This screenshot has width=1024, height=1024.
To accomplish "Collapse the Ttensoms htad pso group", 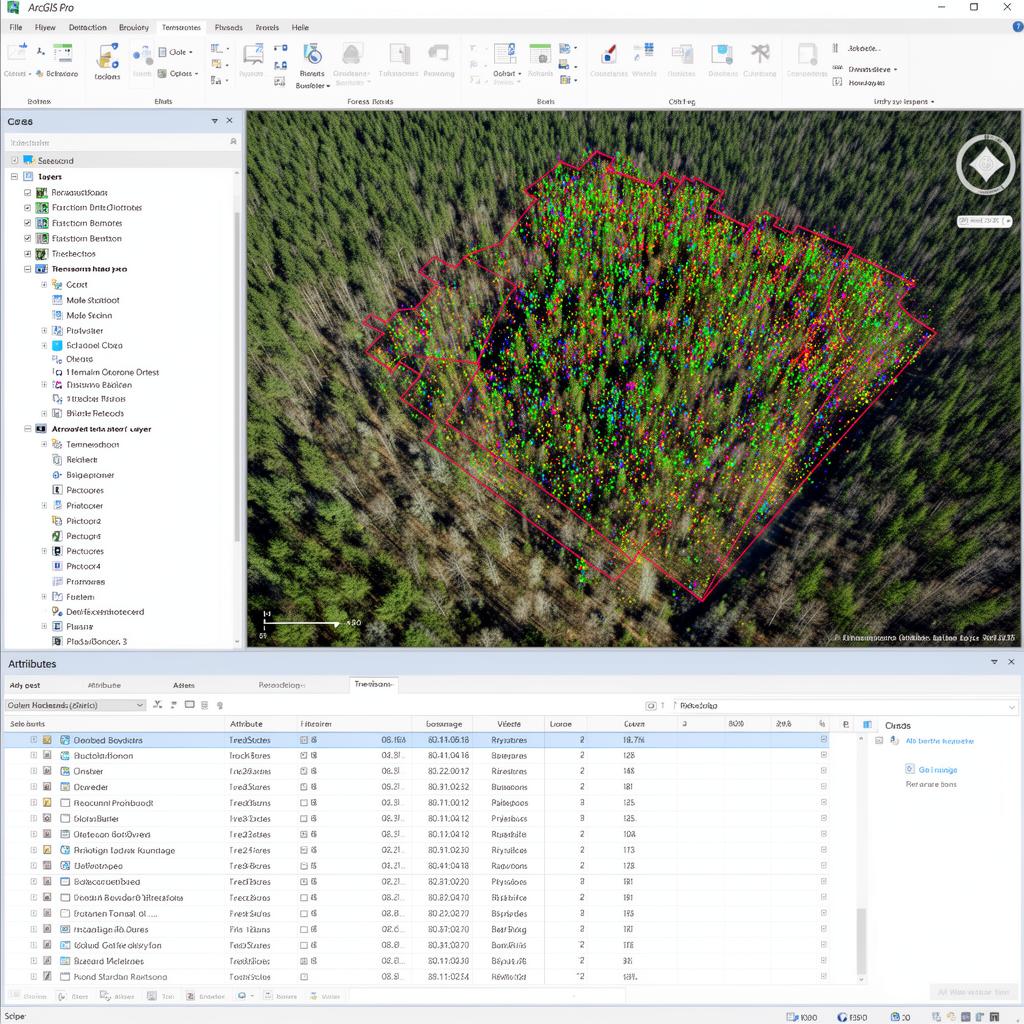I will 27,269.
